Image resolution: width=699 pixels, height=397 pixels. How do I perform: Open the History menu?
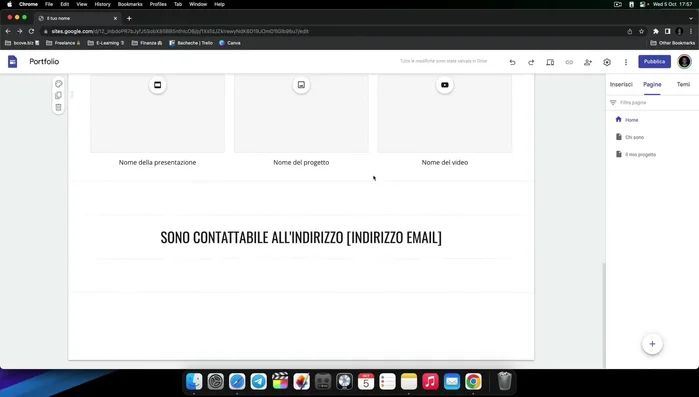coord(102,4)
